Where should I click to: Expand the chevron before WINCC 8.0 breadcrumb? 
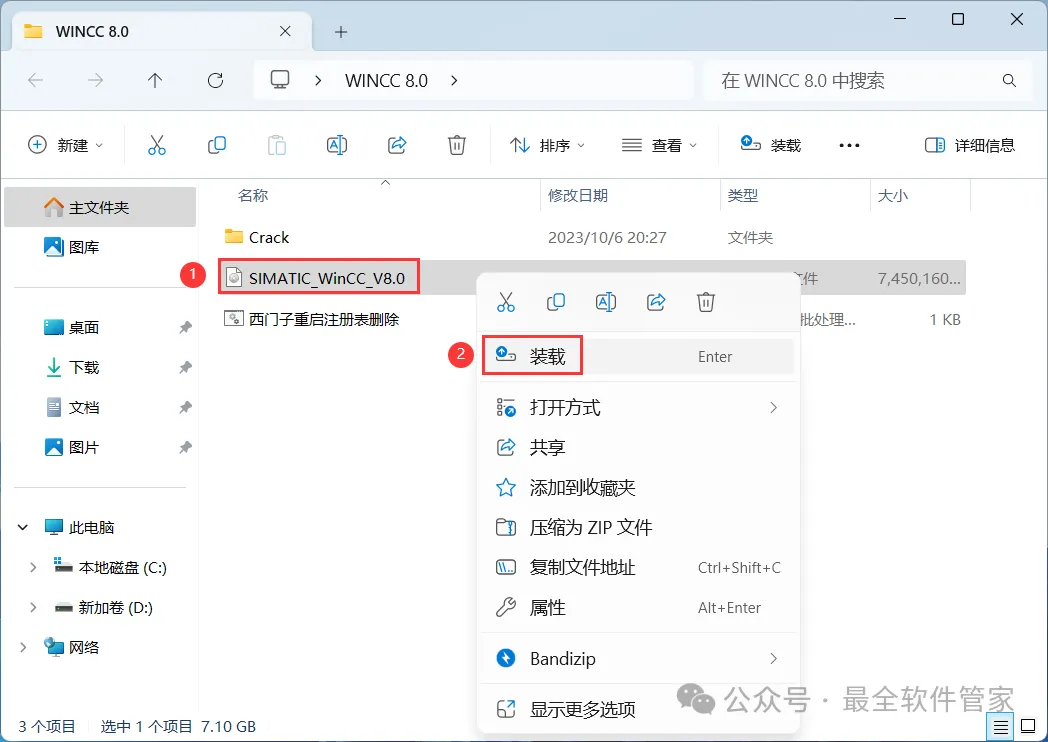[x=318, y=81]
